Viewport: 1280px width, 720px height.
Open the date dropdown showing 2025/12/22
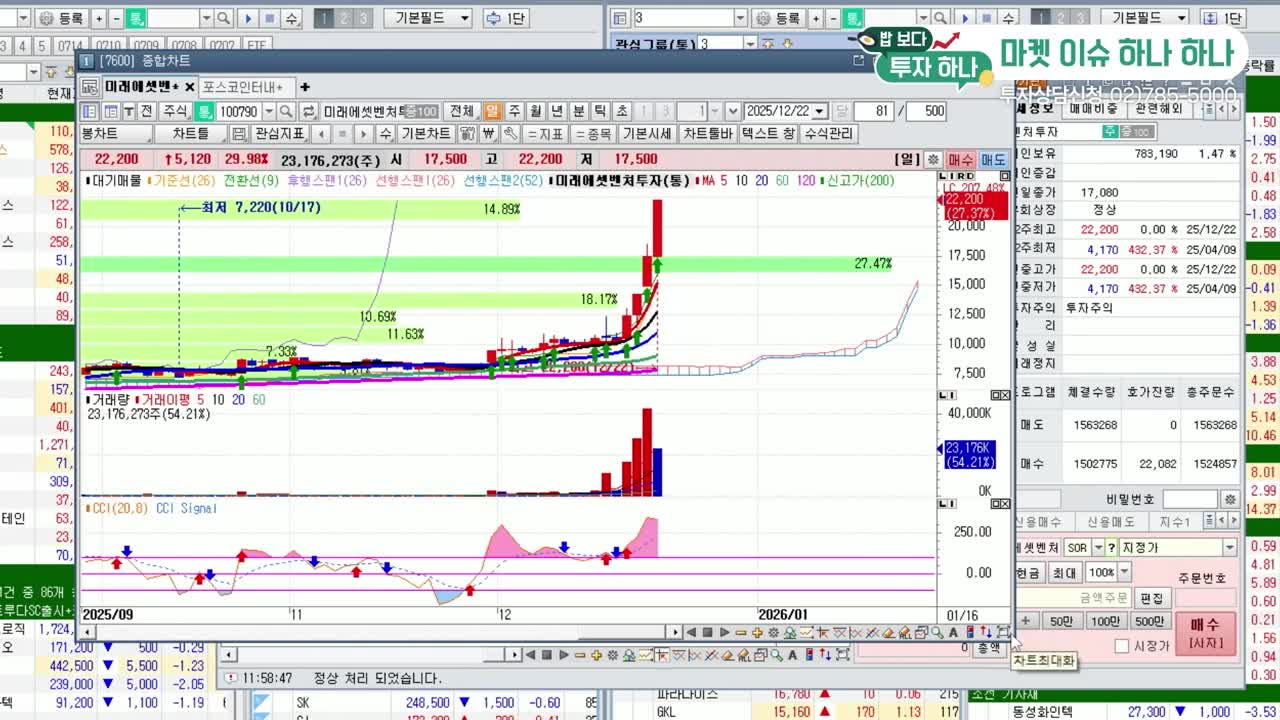click(820, 111)
